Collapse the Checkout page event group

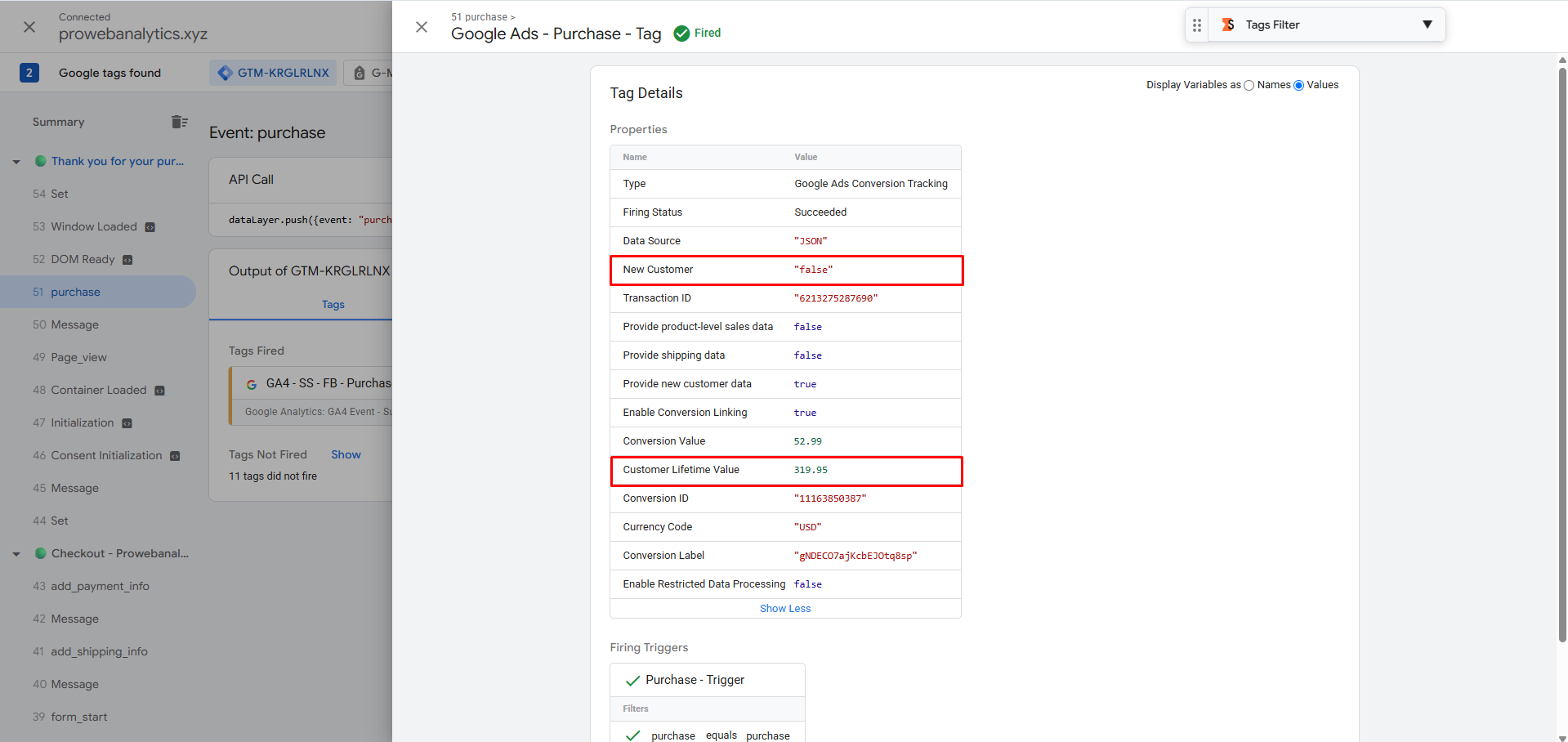click(x=16, y=554)
